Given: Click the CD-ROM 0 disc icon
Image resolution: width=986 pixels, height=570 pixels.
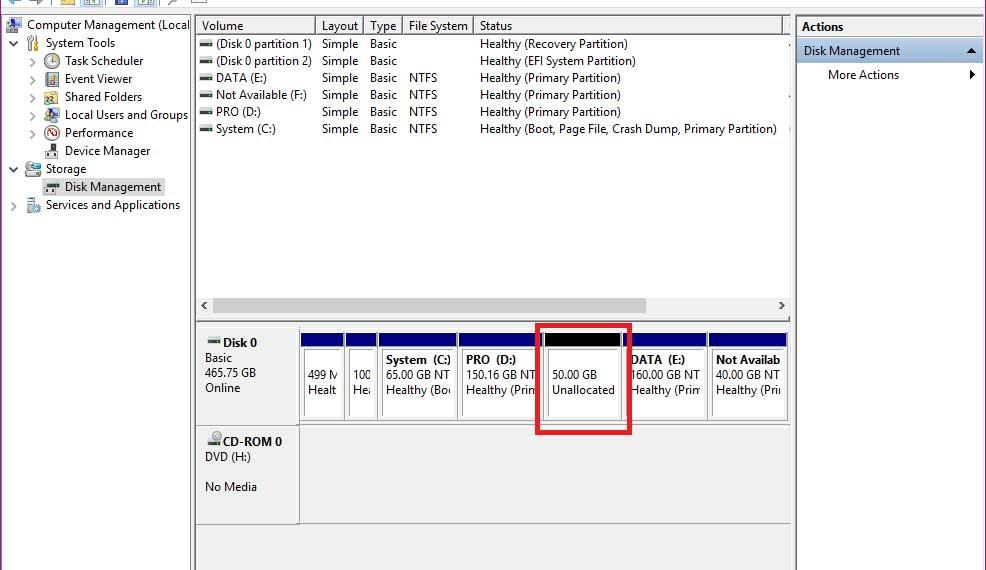Looking at the screenshot, I should (x=214, y=439).
